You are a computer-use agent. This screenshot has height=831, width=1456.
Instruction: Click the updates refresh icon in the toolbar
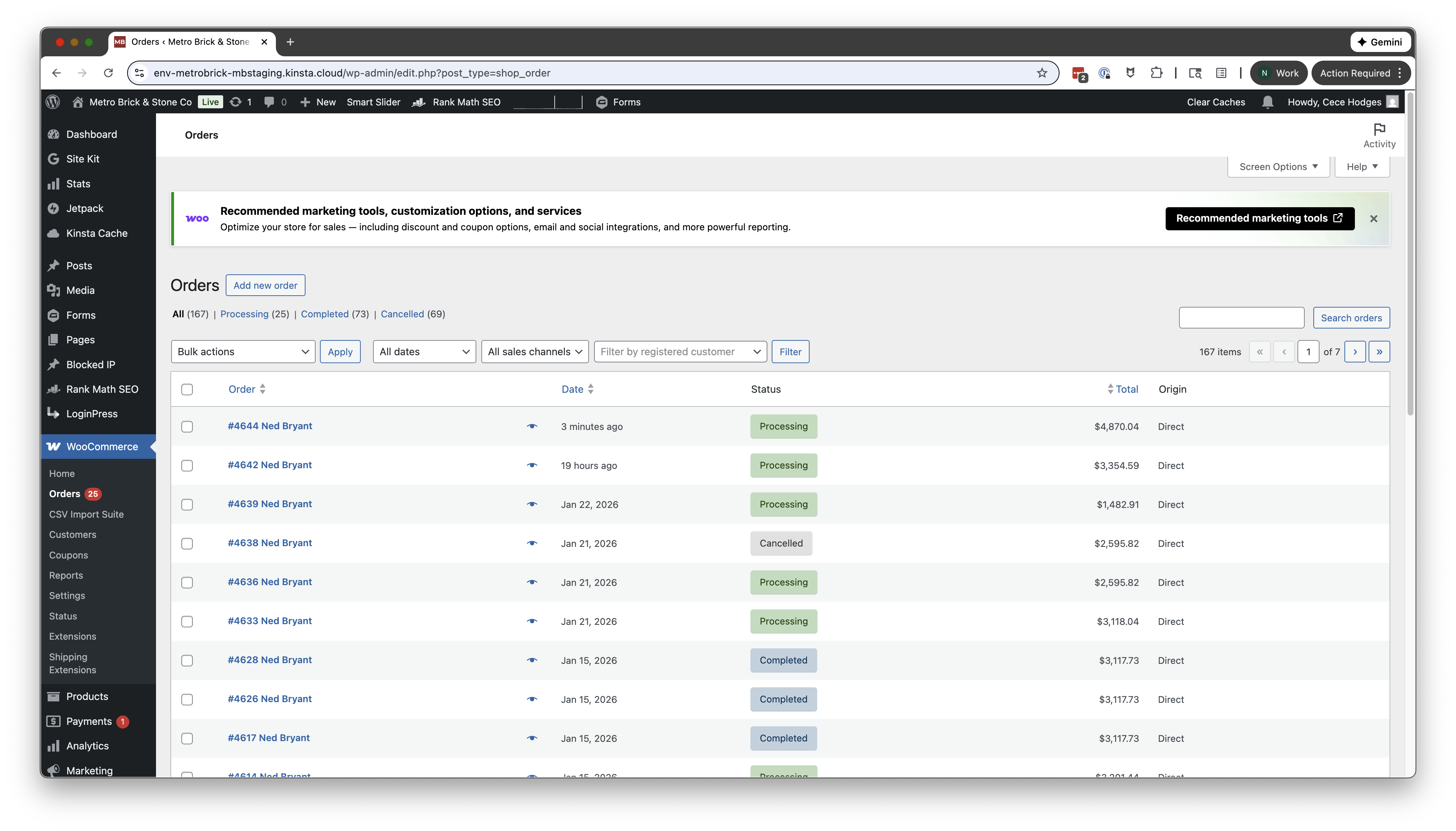click(236, 101)
